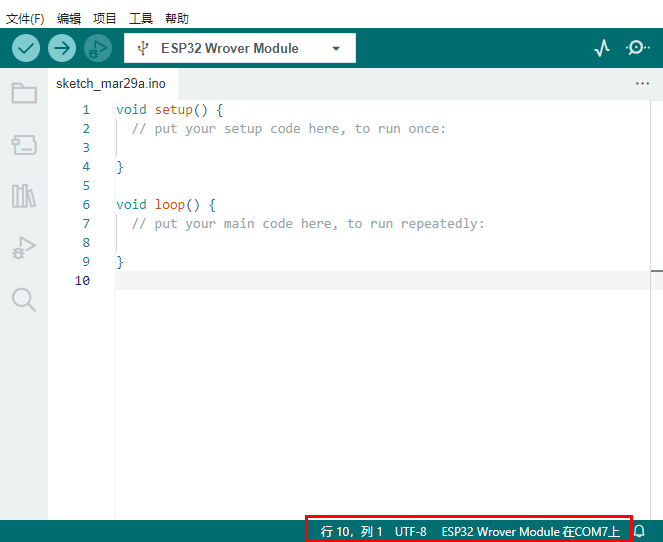Click the 'put your setup code here' comment
Image resolution: width=663 pixels, height=542 pixels.
[289, 129]
